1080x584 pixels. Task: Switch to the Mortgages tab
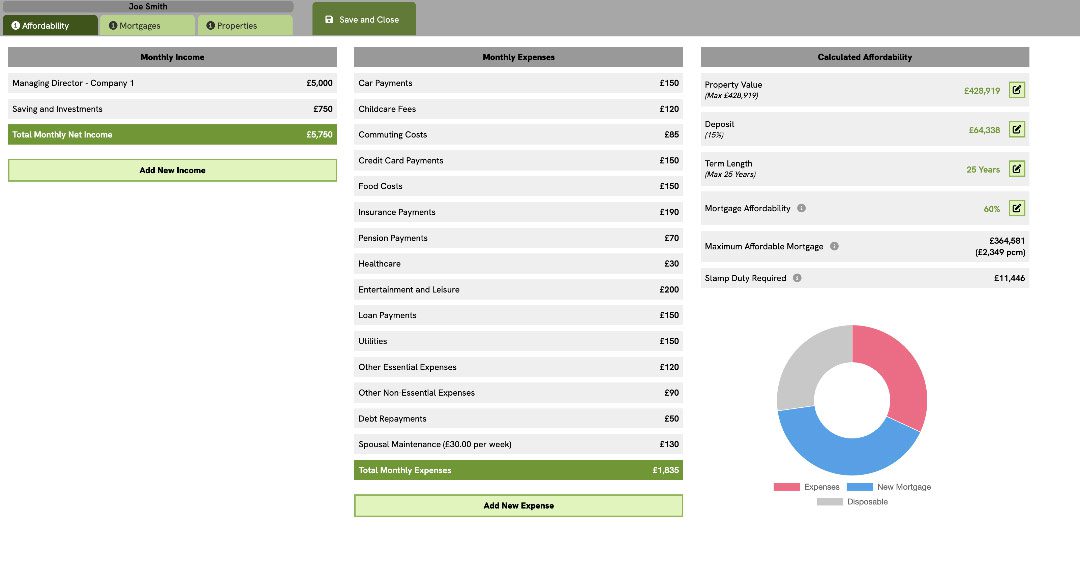(x=145, y=25)
